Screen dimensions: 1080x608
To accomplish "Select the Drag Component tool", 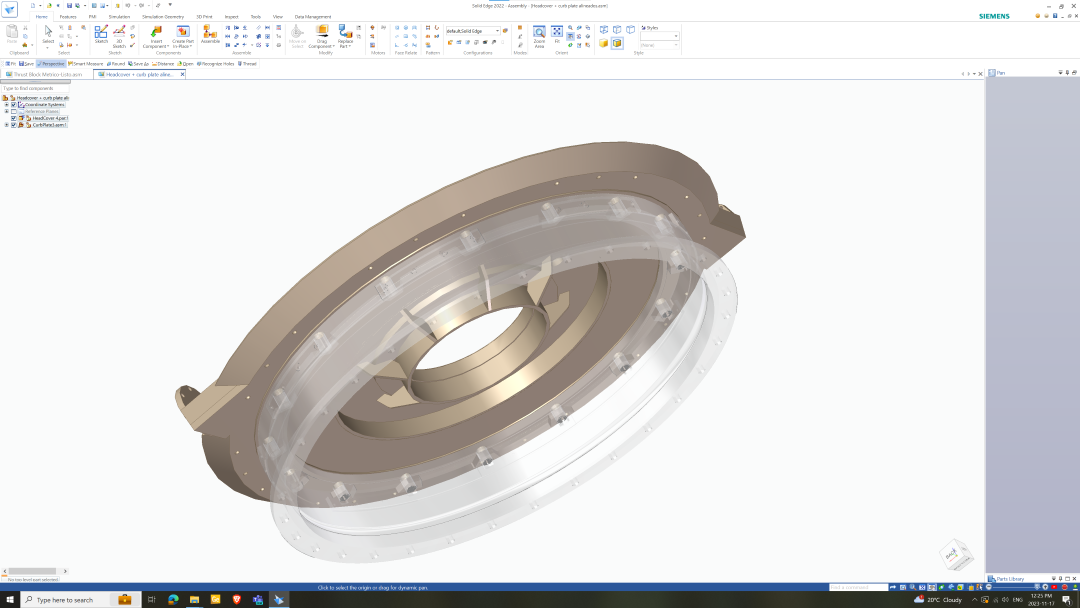I will tap(322, 36).
